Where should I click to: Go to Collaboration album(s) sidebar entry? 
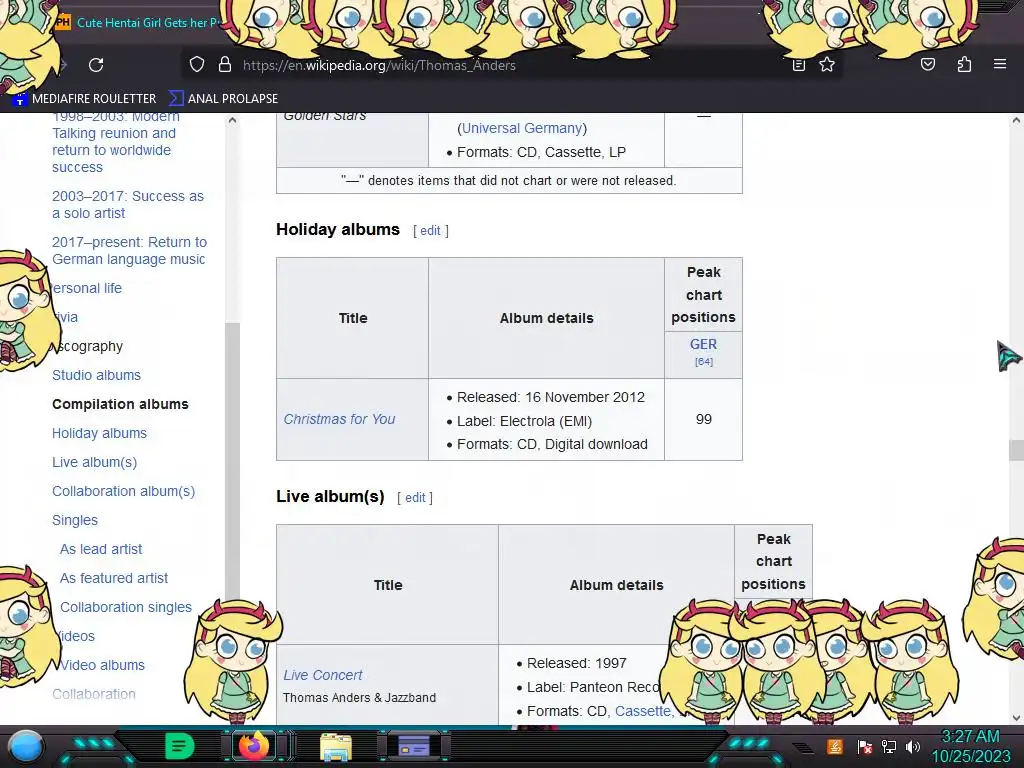[x=123, y=491]
